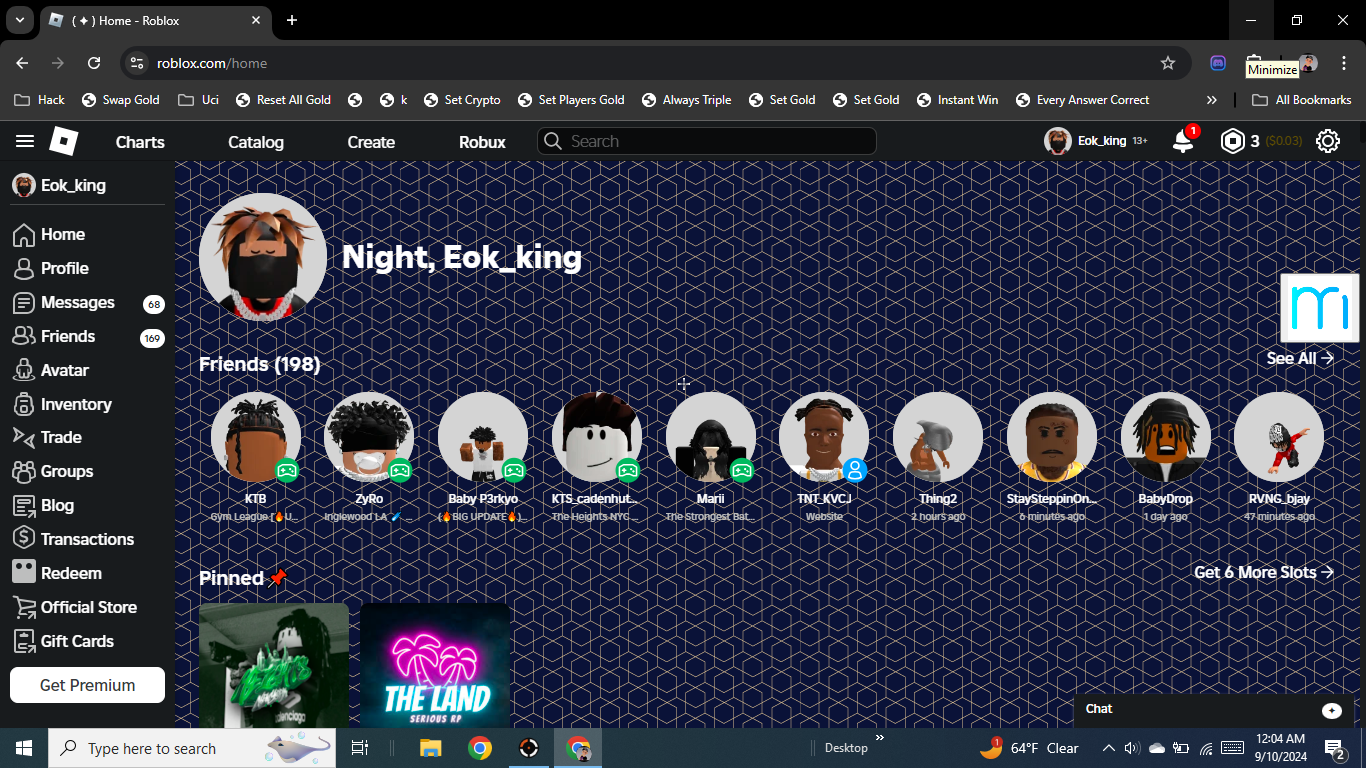Open the notifications bell icon
Screen dimensions: 1366x768
(1183, 141)
